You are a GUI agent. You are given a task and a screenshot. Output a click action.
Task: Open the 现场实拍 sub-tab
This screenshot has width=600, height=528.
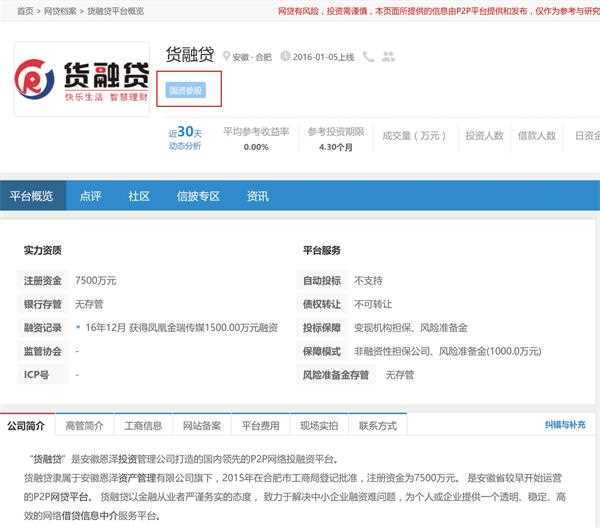(x=319, y=425)
